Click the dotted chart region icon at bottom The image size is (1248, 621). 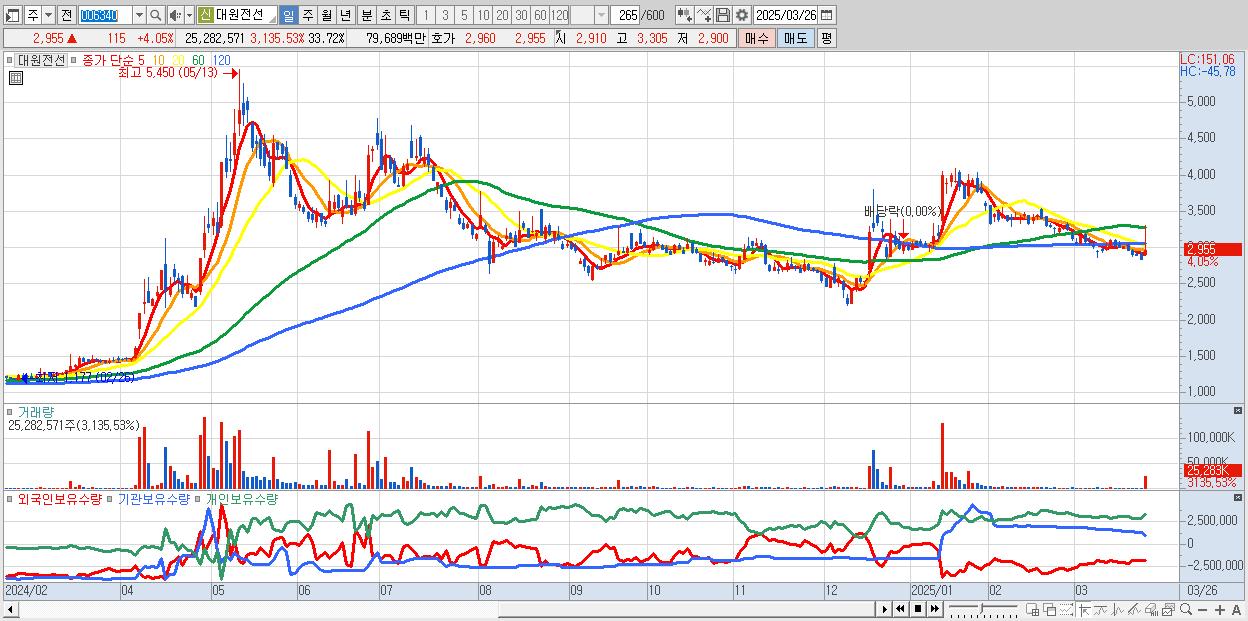click(x=1067, y=609)
